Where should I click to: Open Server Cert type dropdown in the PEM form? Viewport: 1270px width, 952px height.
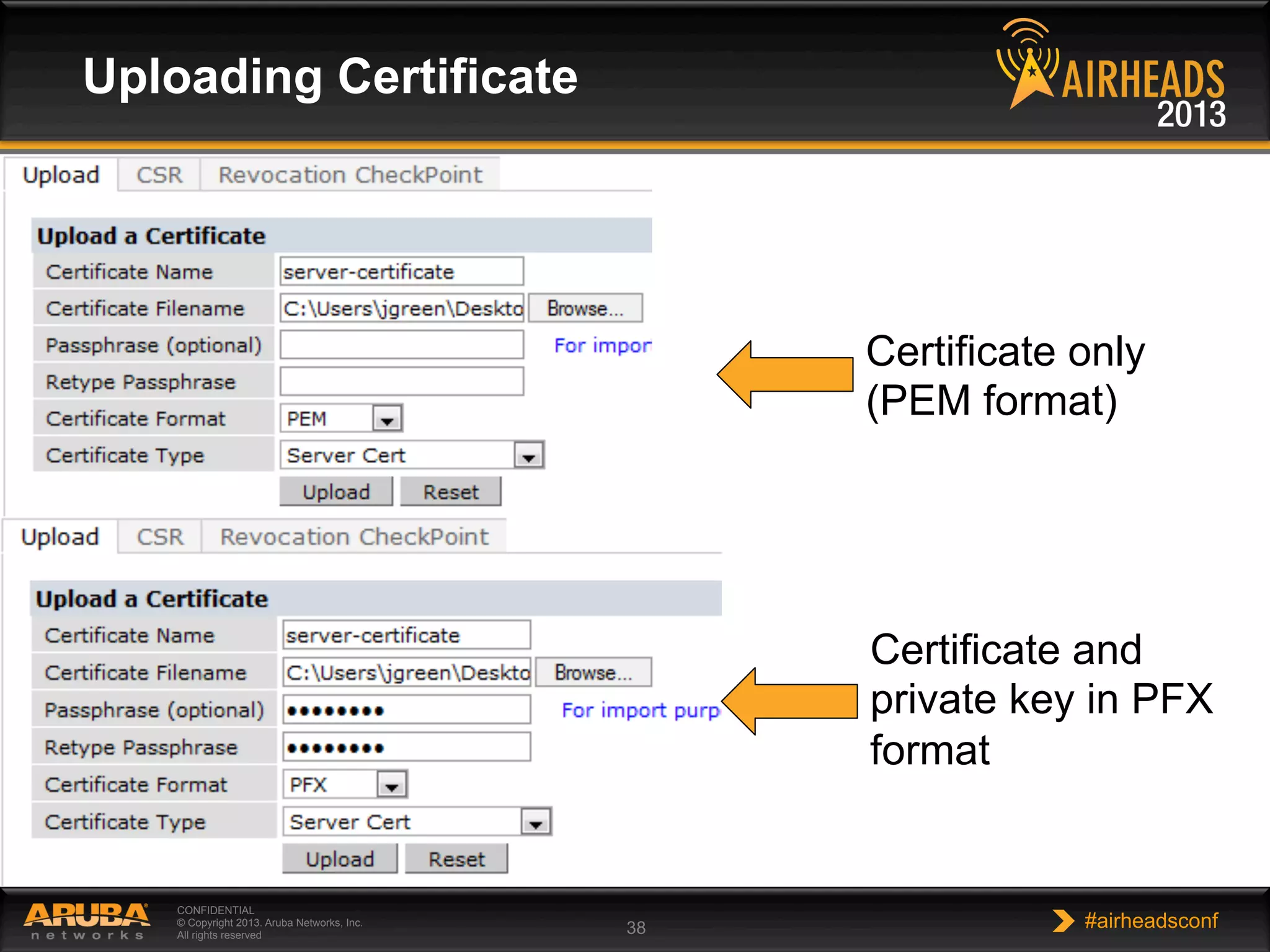412,455
